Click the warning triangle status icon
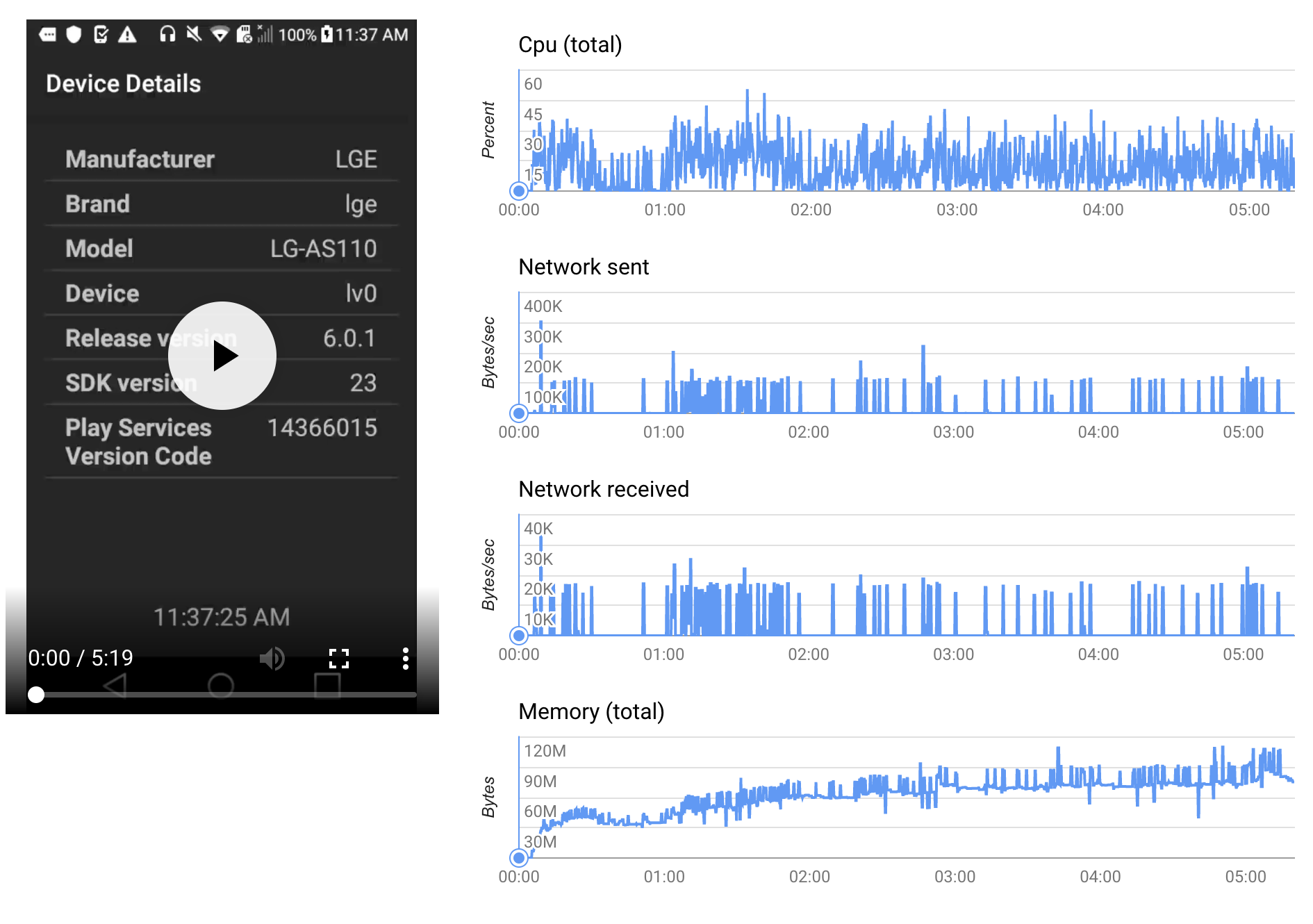The height and width of the screenshot is (924, 1313). pos(127,34)
